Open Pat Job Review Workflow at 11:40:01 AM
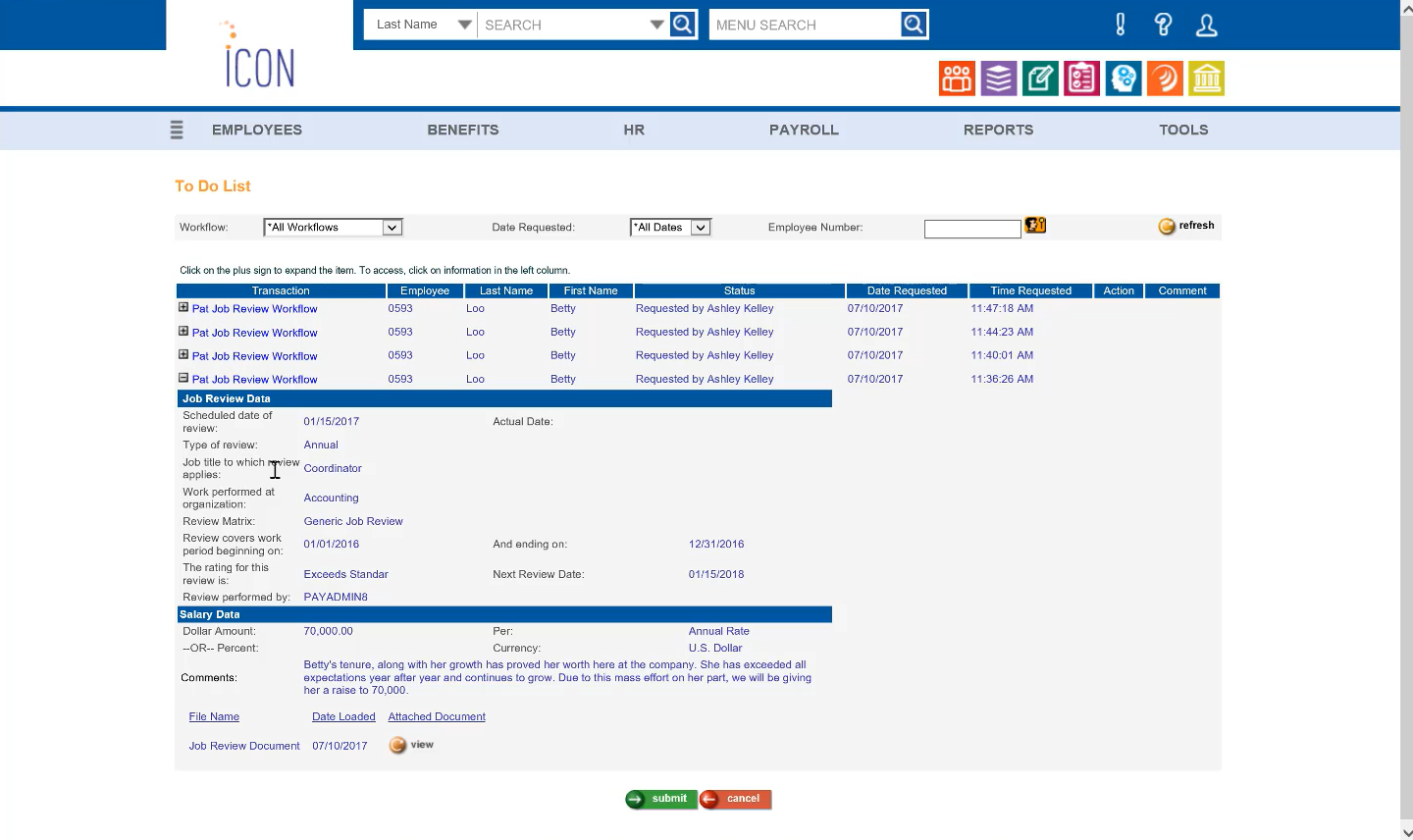 coord(255,356)
